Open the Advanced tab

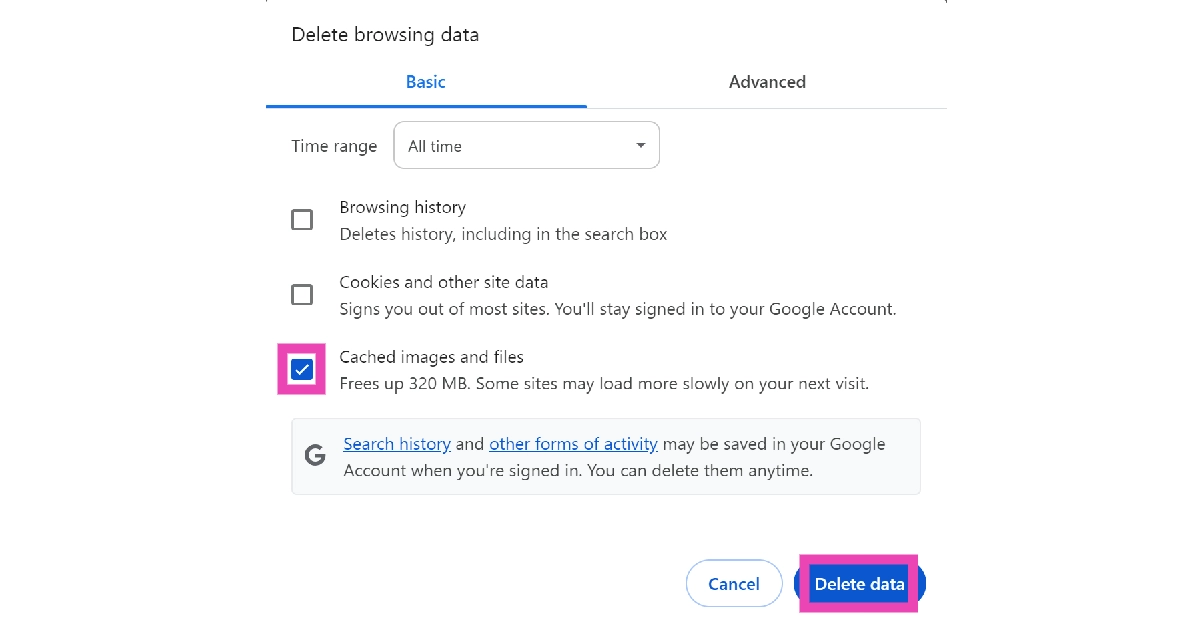click(x=767, y=82)
